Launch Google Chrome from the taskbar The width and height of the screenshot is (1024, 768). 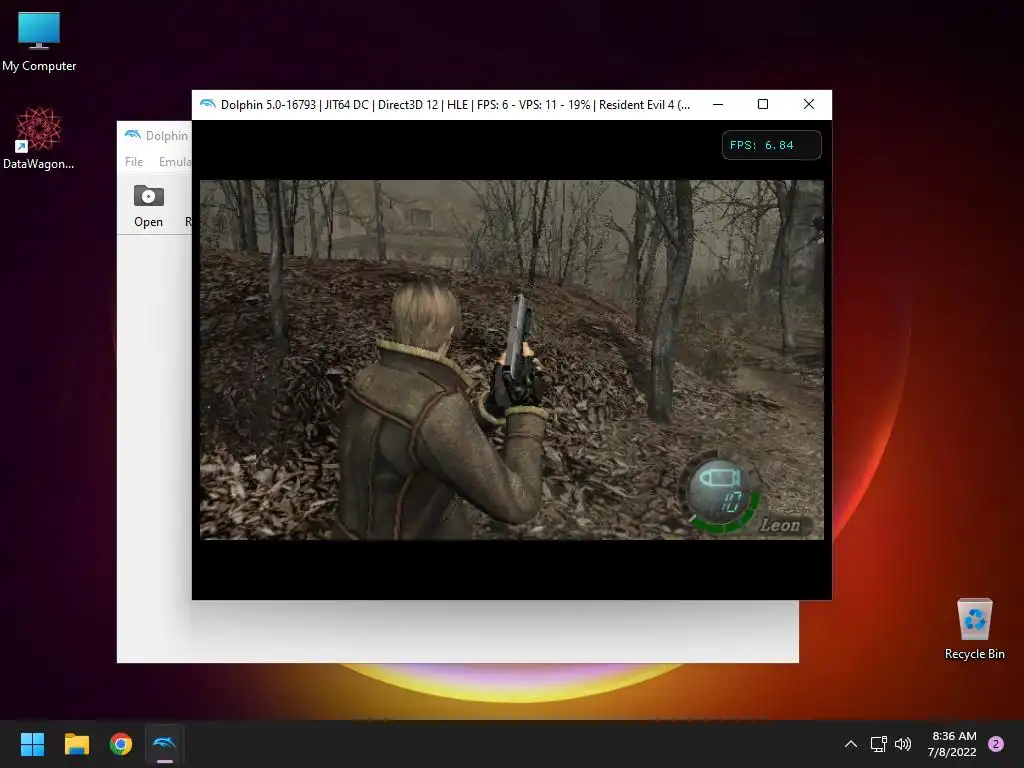coord(121,744)
